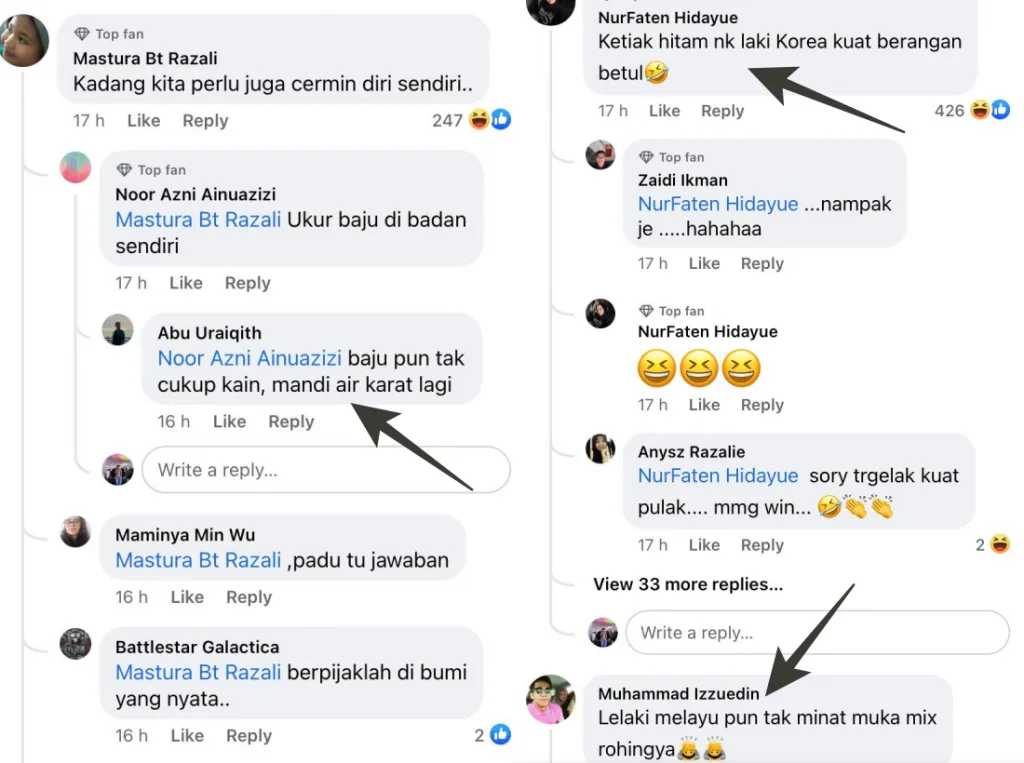Image resolution: width=1024 pixels, height=763 pixels.
Task: Reply to Maminya Min Wu's comment
Action: 248,597
